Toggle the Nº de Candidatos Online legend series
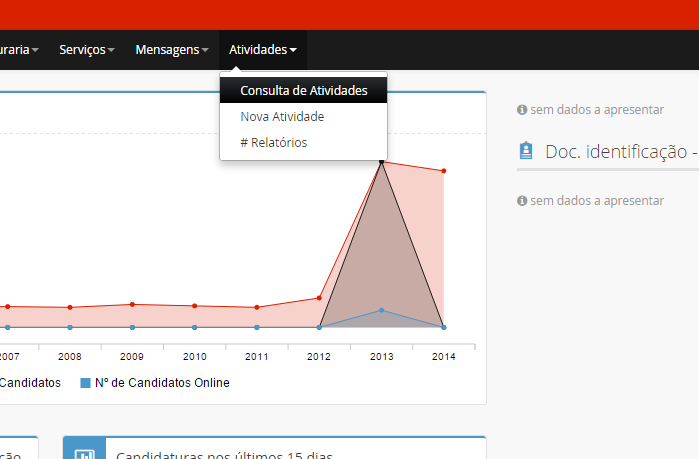Screen dimensions: 699x459 pos(161,383)
